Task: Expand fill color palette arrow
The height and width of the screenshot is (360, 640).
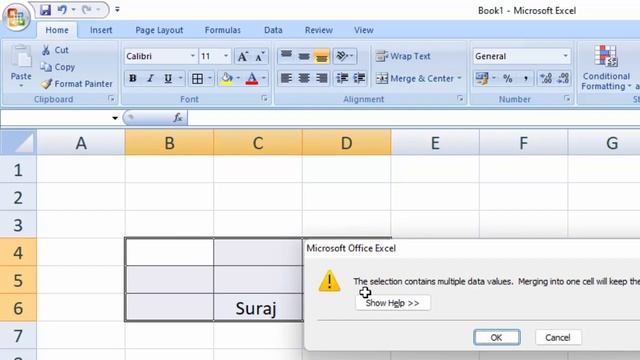Action: (238, 78)
